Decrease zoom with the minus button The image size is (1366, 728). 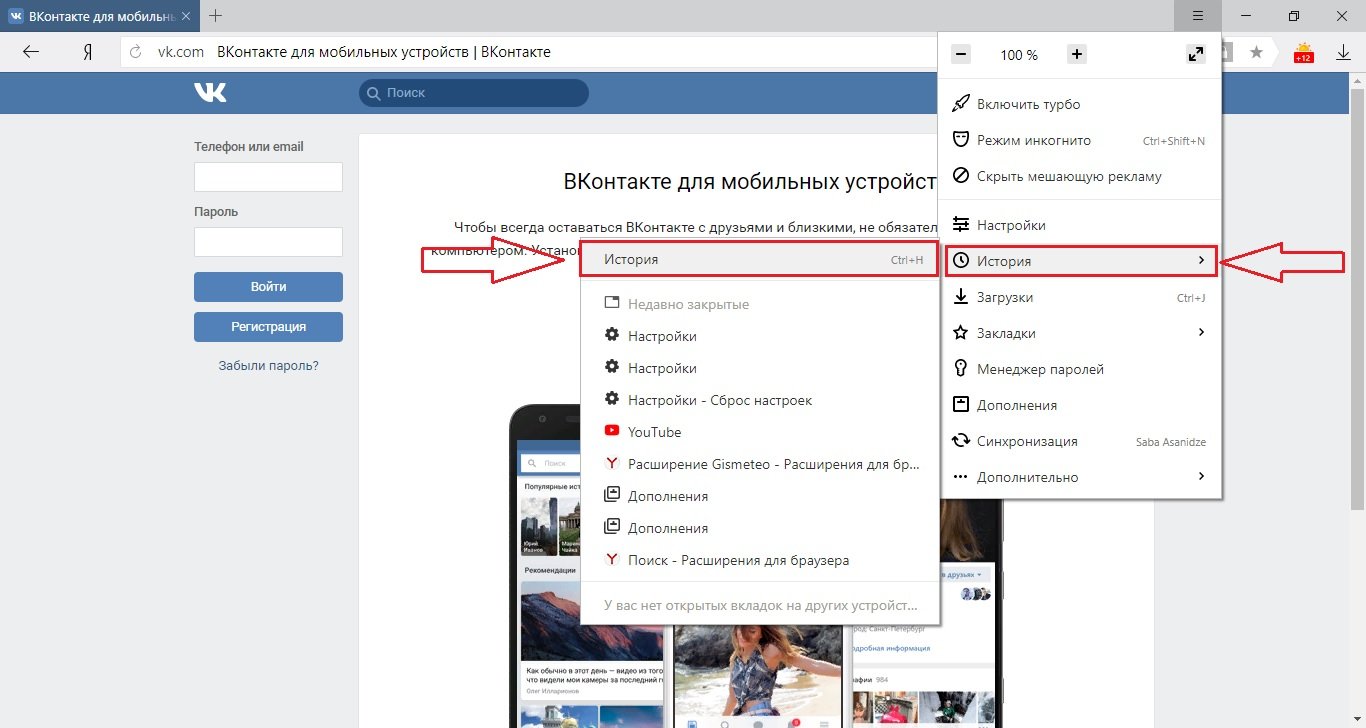coord(961,54)
